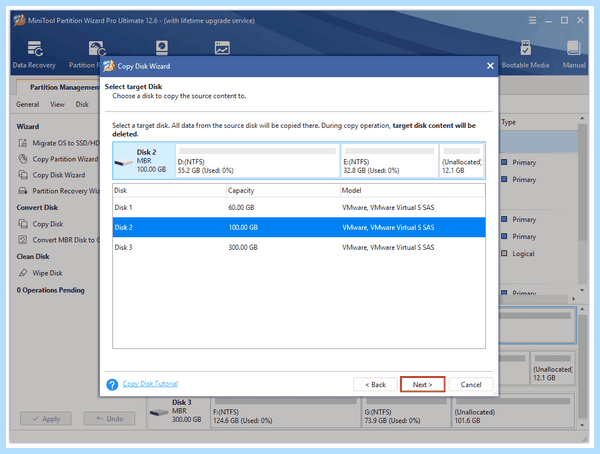
Task: Open the Copy Disk Tutorial link
Action: 150,384
